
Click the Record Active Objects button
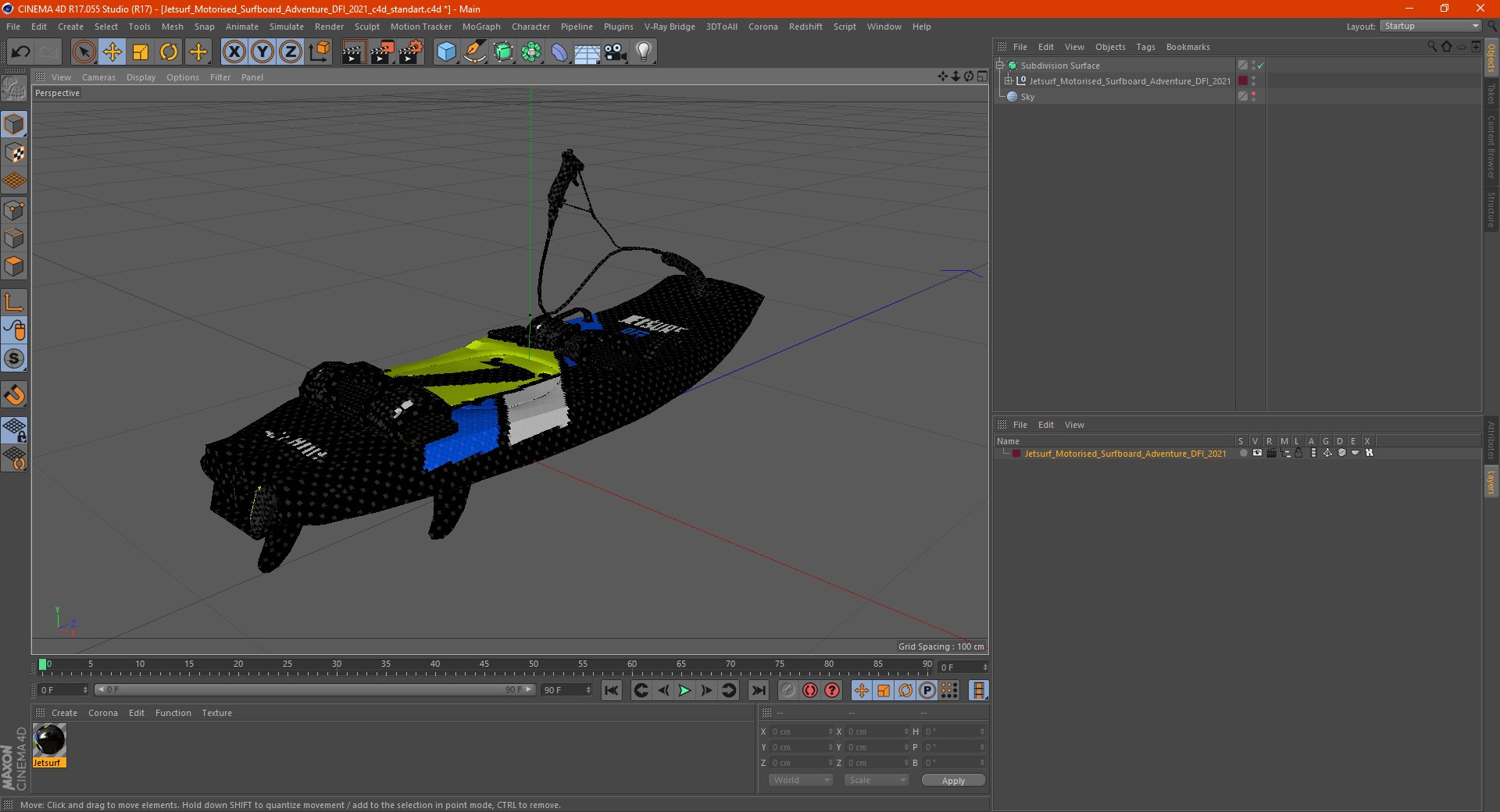(x=787, y=690)
